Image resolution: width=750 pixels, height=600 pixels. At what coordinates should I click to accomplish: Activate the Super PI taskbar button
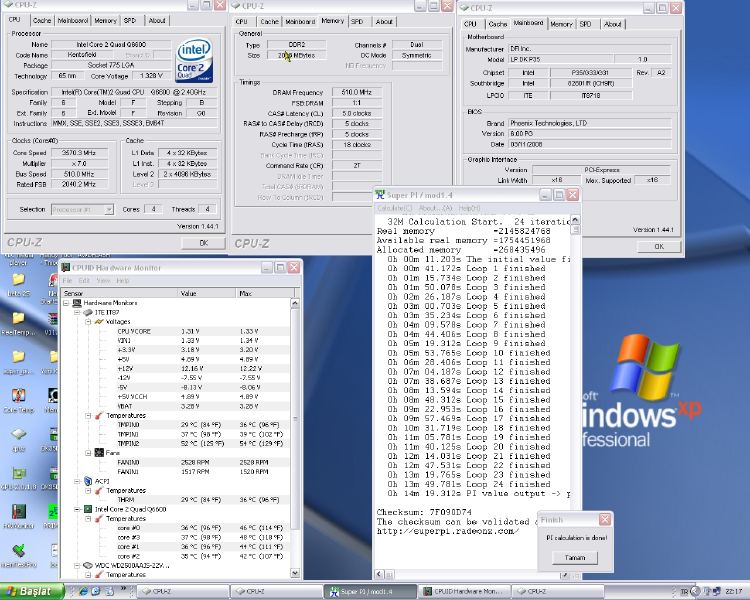click(x=370, y=591)
